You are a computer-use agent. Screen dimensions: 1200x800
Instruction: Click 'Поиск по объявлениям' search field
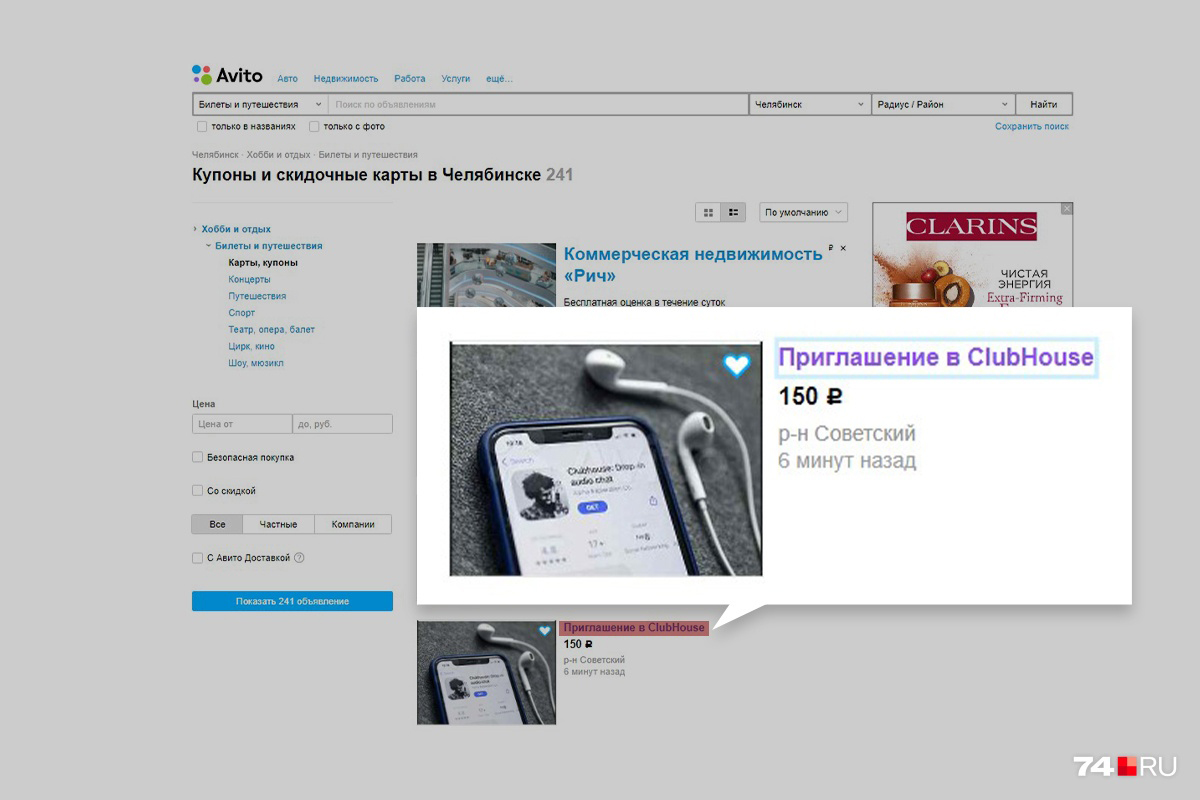[538, 104]
